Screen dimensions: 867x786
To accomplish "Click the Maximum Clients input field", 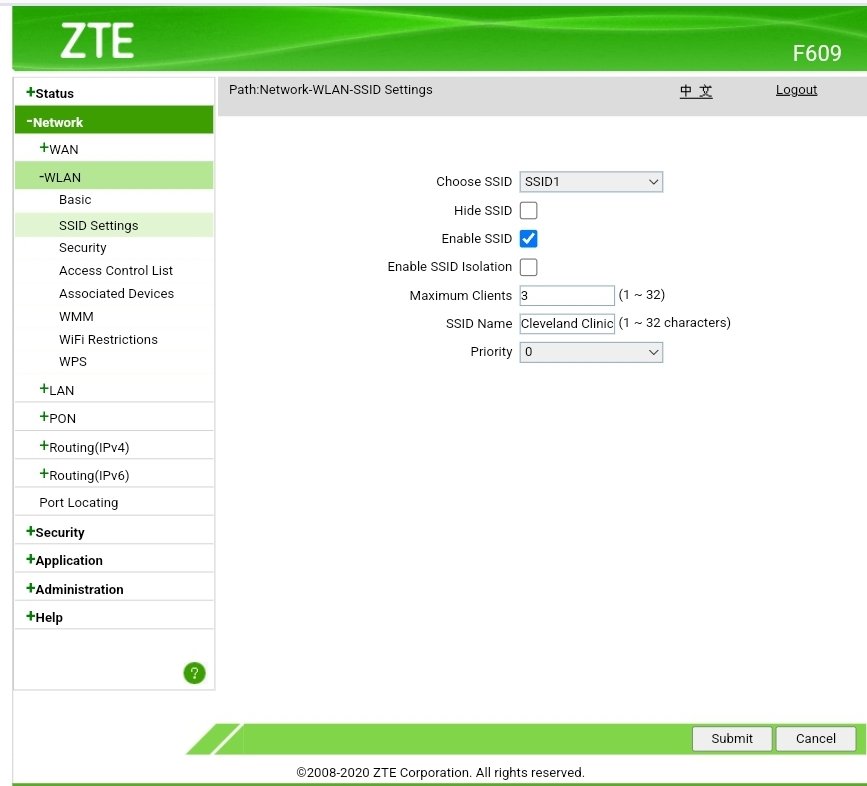I will tap(567, 295).
